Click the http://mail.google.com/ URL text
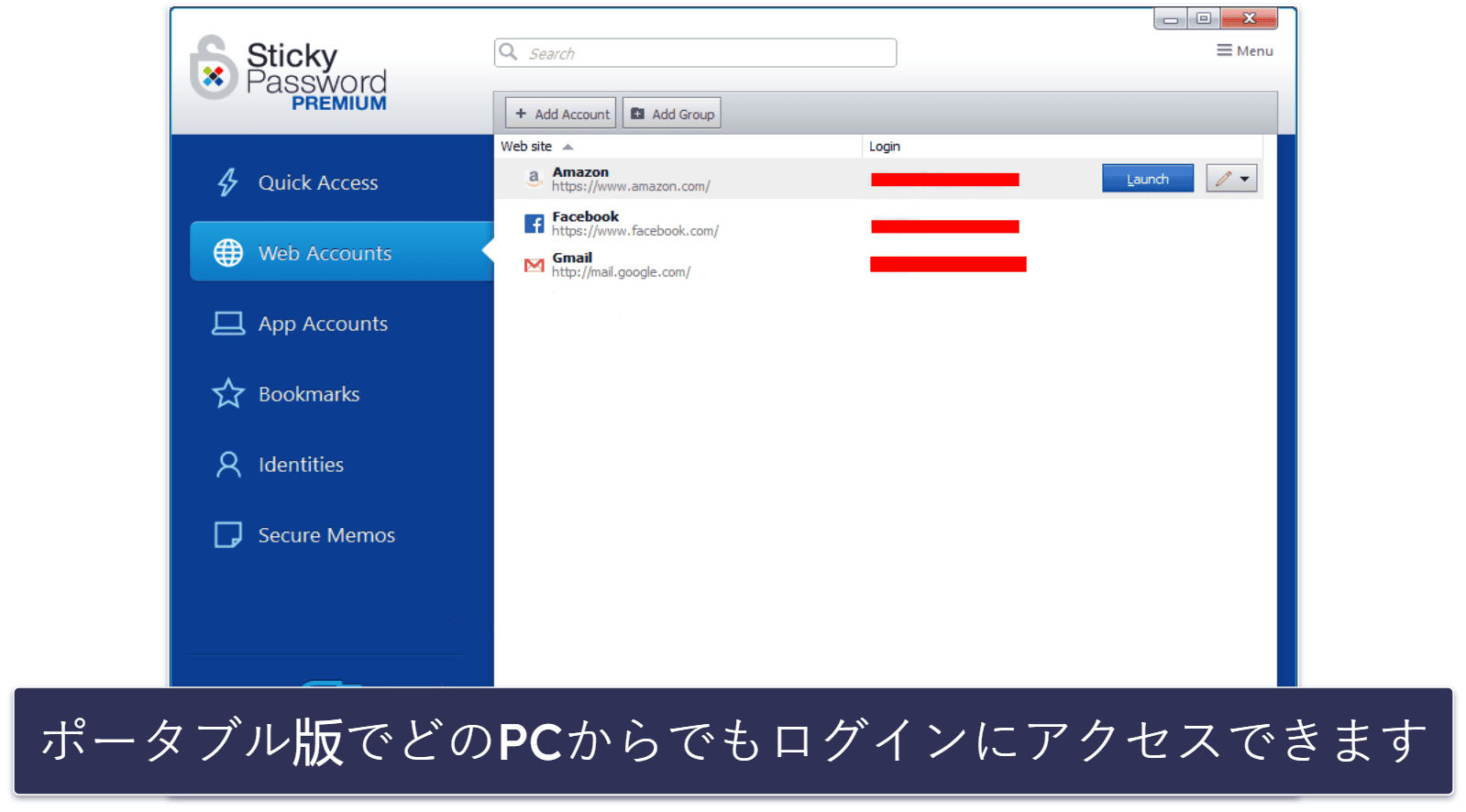The image size is (1466, 812). pyautogui.click(x=621, y=272)
